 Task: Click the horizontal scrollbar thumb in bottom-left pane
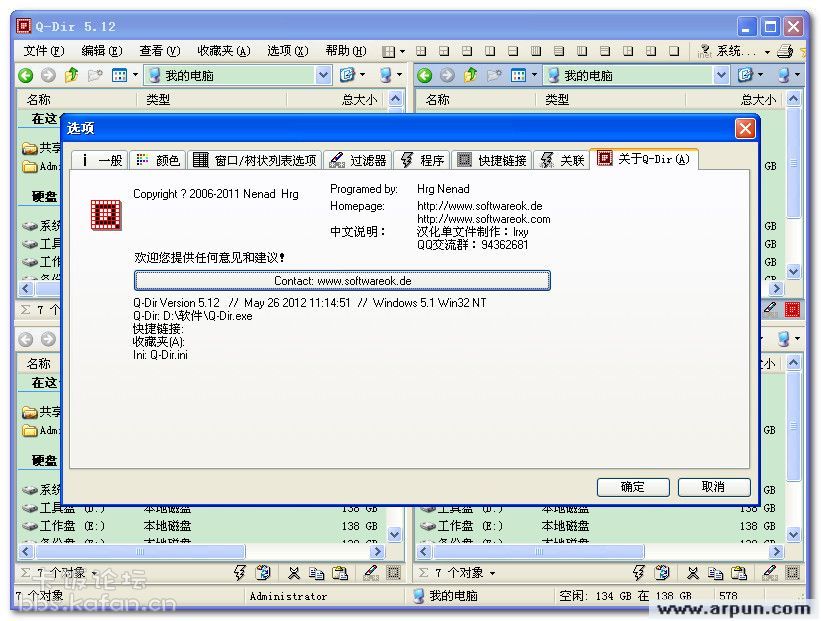(140, 551)
